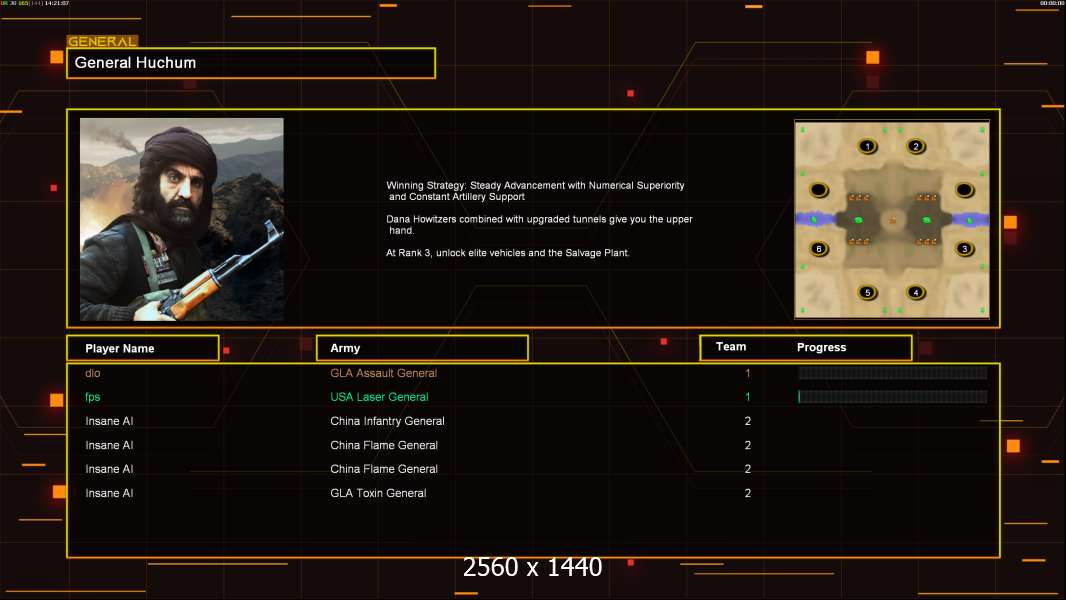Click player name "fps"
The image size is (1066, 600).
[92, 397]
